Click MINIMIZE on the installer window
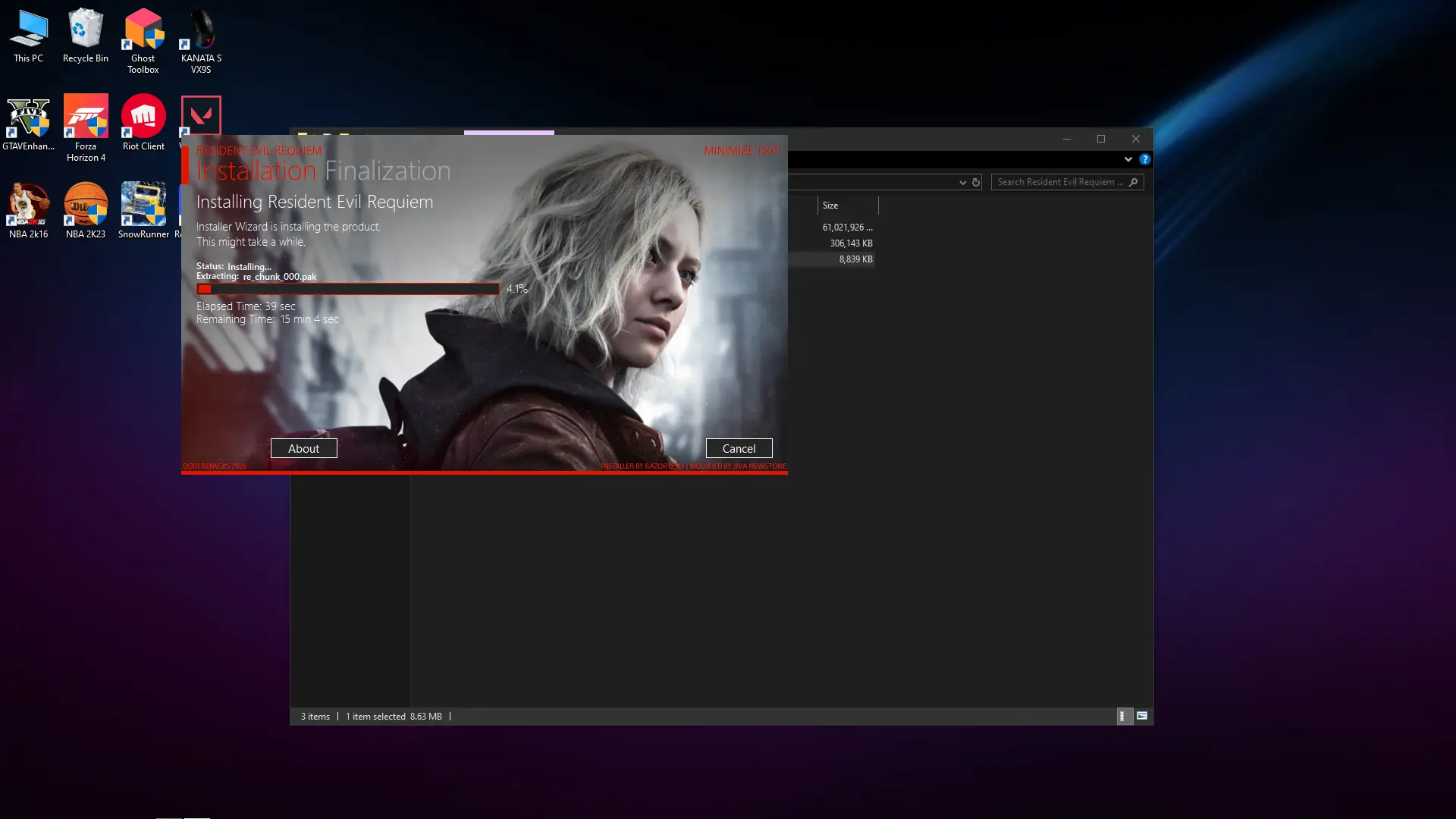Screen dimensions: 1456x819 [729, 151]
